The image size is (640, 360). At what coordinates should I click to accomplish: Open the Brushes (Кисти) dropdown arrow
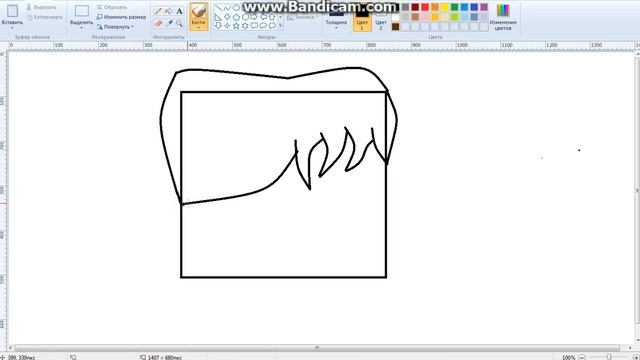pos(199,27)
